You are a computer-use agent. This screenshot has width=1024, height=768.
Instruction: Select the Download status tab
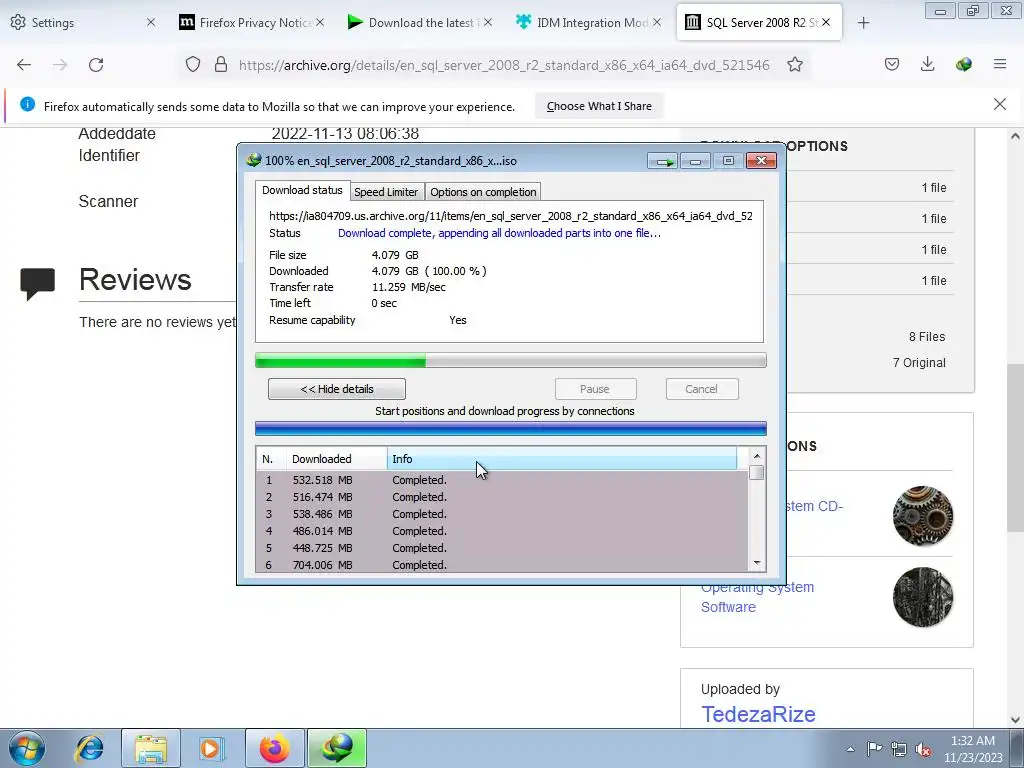click(302, 190)
